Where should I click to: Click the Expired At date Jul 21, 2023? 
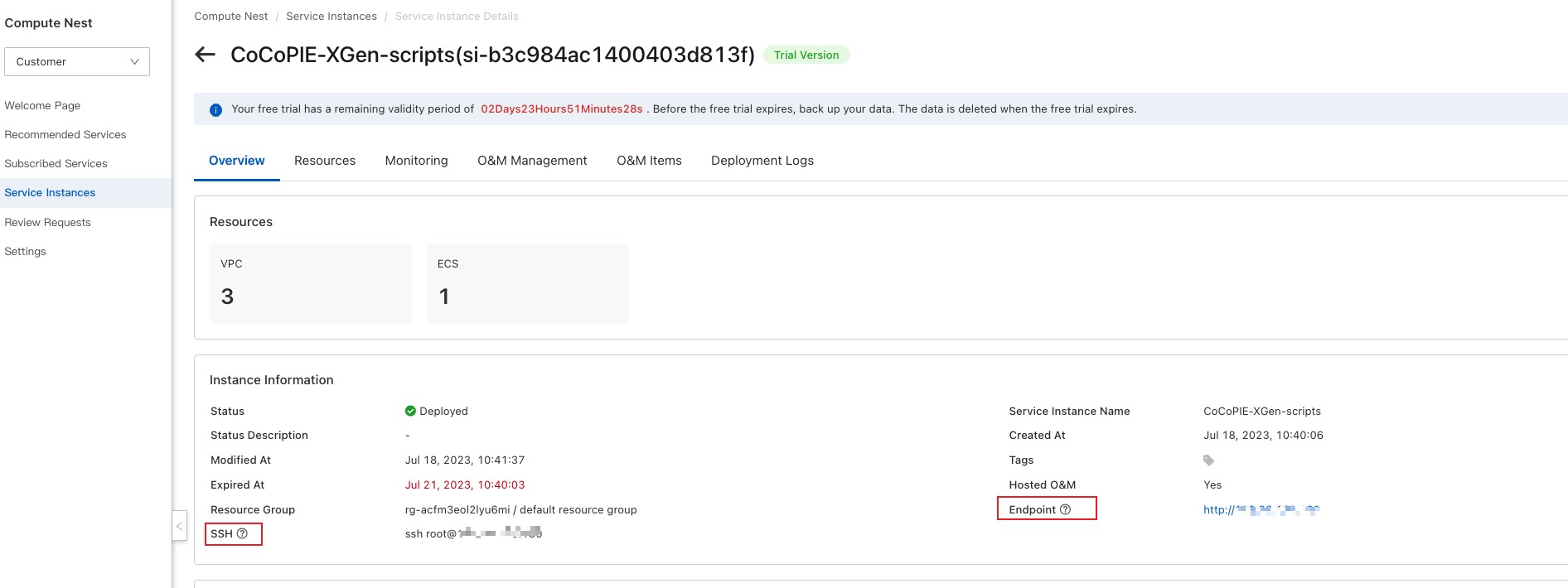[465, 484]
